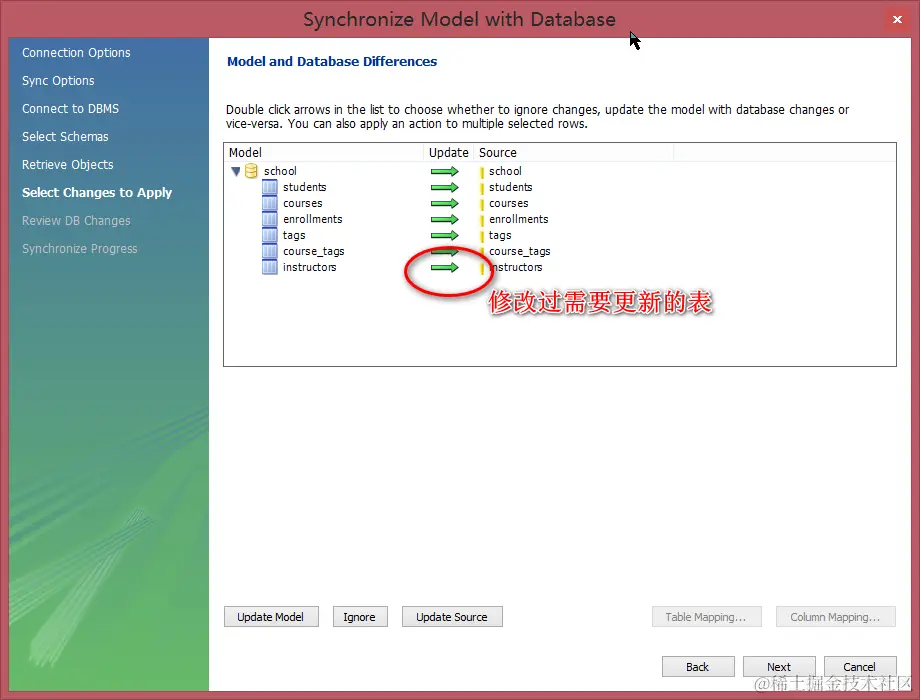Click the instructors table icon
Viewport: 920px width, 700px height.
tap(269, 267)
